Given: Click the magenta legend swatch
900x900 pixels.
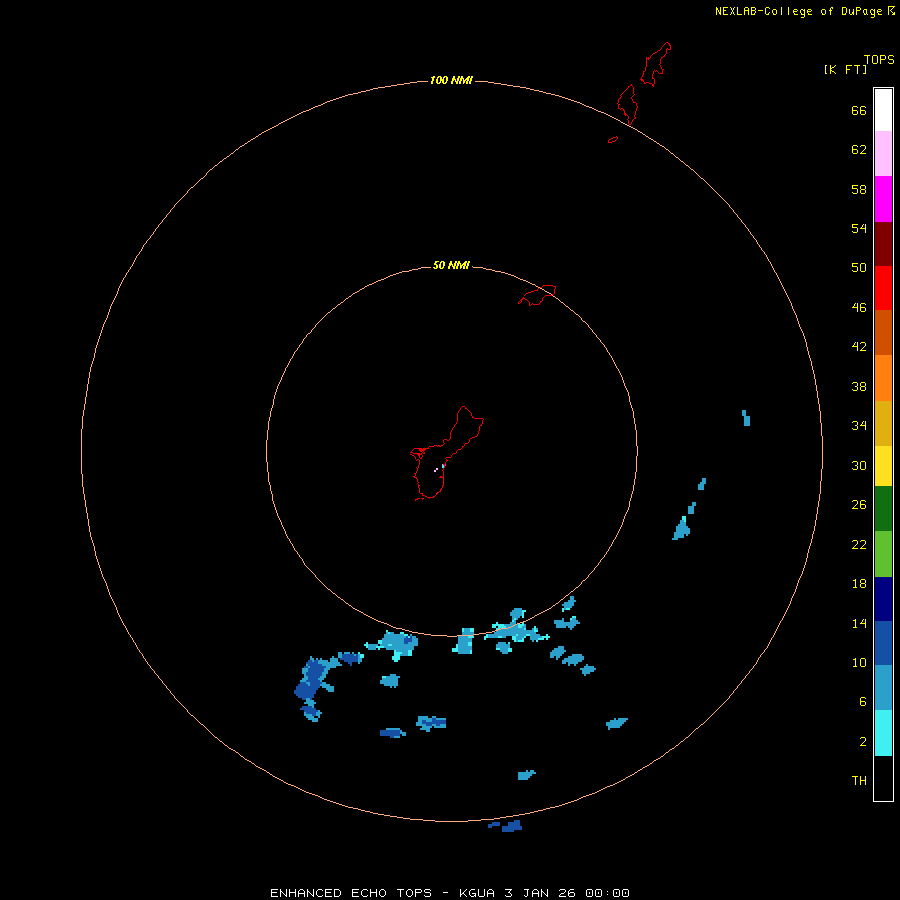Looking at the screenshot, I should (883, 199).
